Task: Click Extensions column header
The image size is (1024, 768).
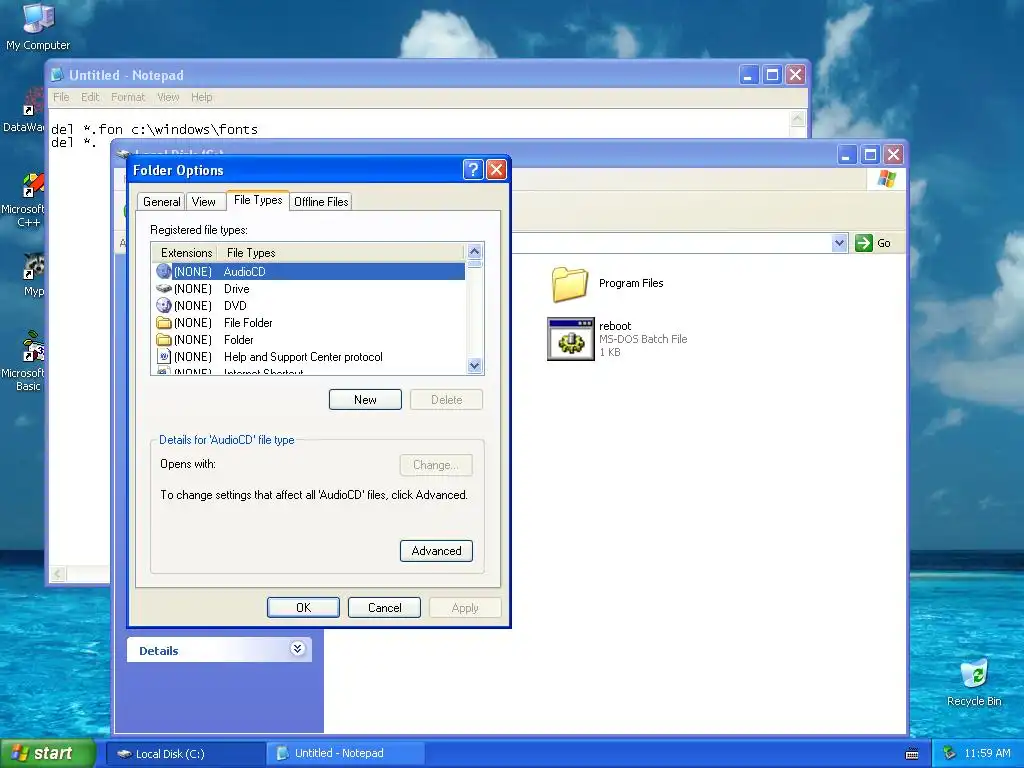Action: [x=186, y=253]
